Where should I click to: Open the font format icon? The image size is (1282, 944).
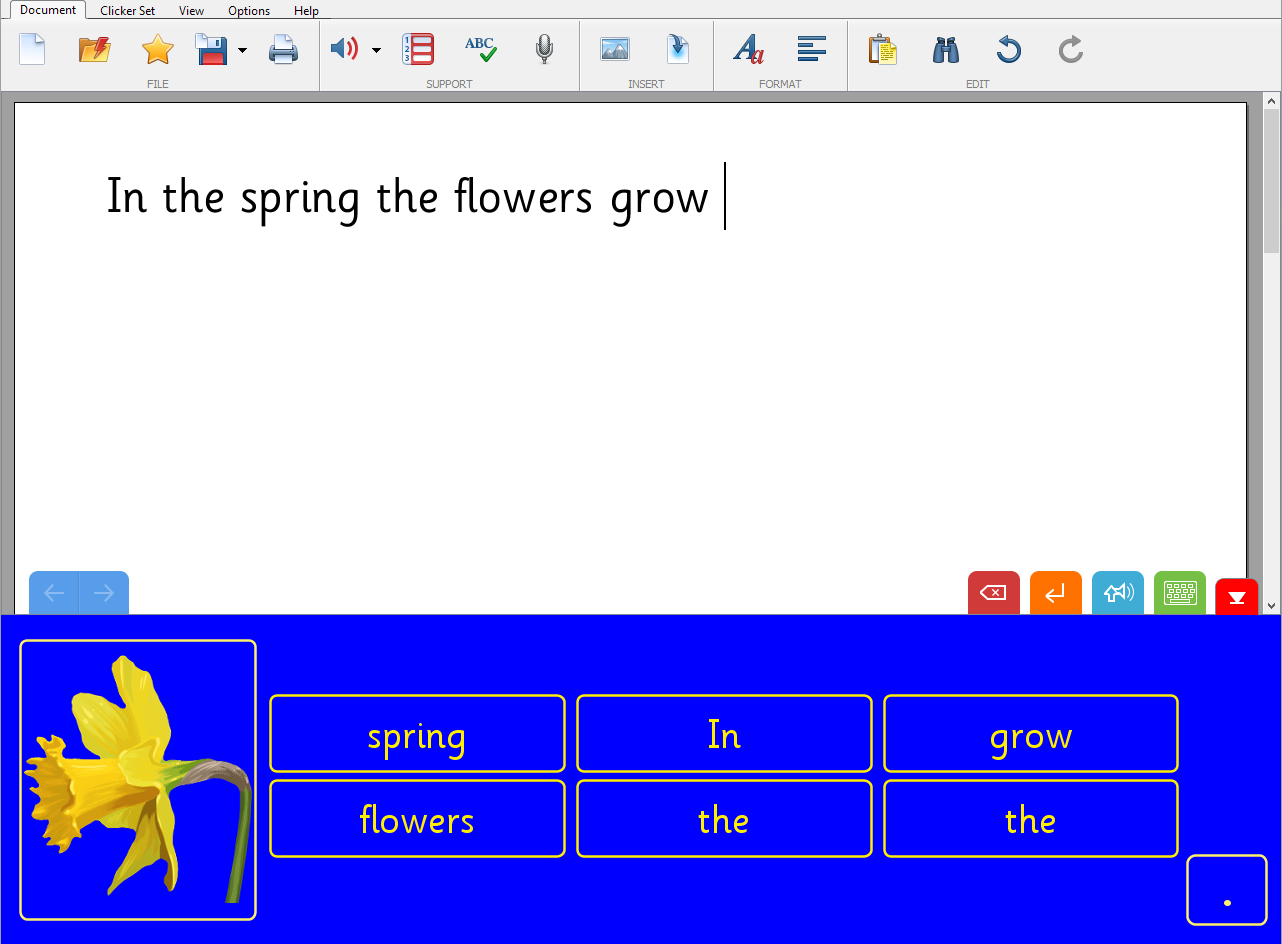(x=748, y=48)
